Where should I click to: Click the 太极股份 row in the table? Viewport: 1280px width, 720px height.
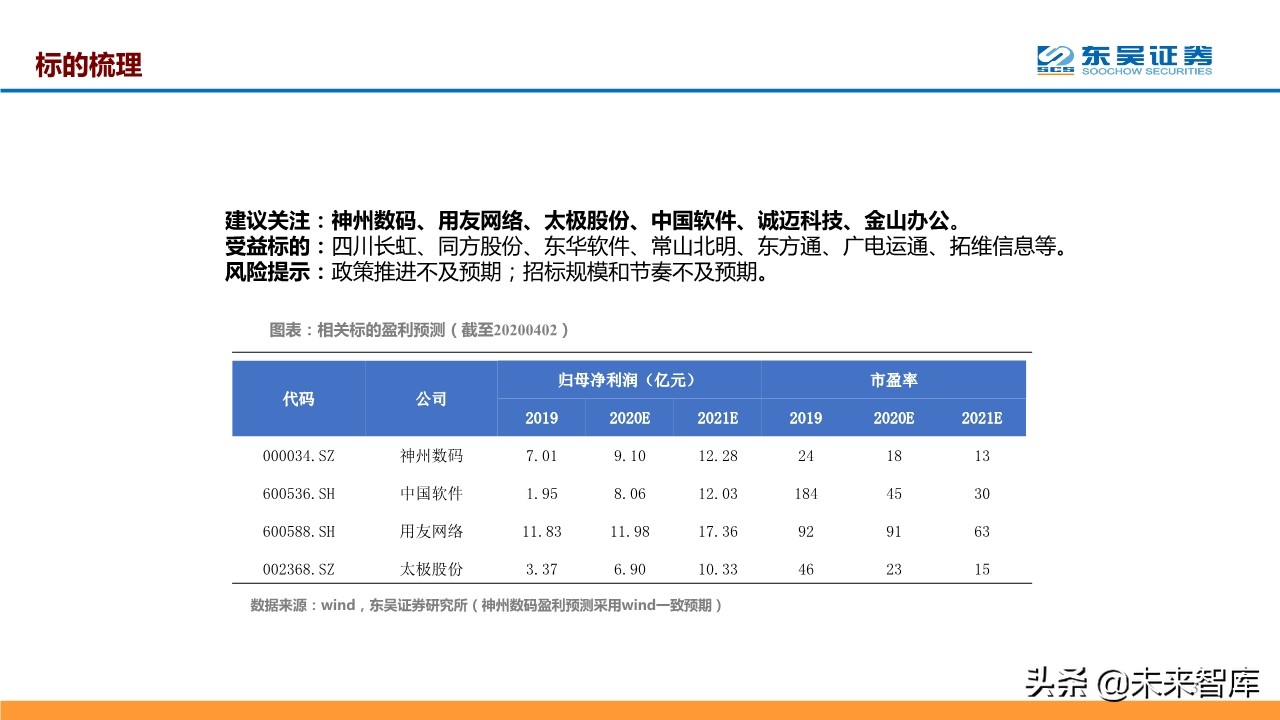pos(430,569)
